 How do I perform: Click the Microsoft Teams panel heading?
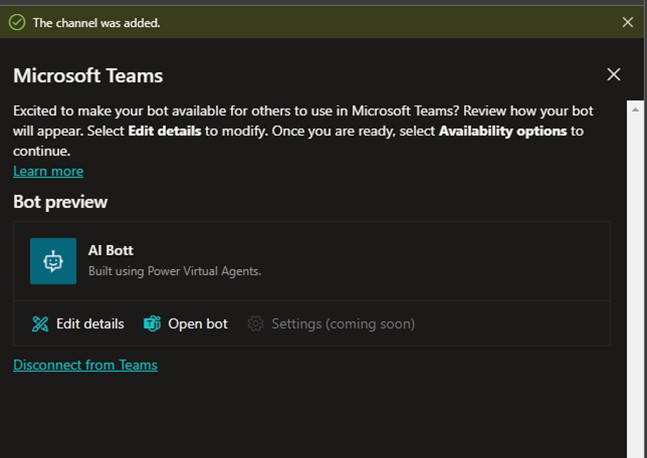click(88, 75)
